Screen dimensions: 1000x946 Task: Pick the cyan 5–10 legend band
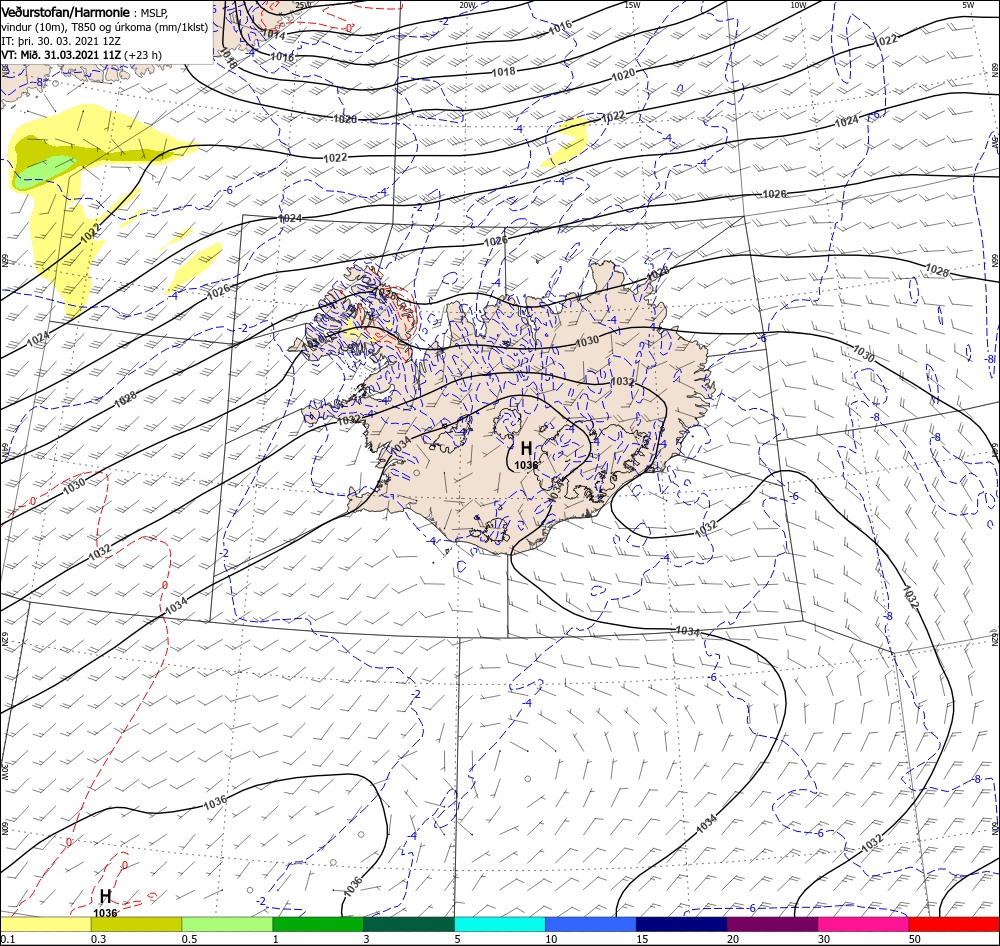500,924
